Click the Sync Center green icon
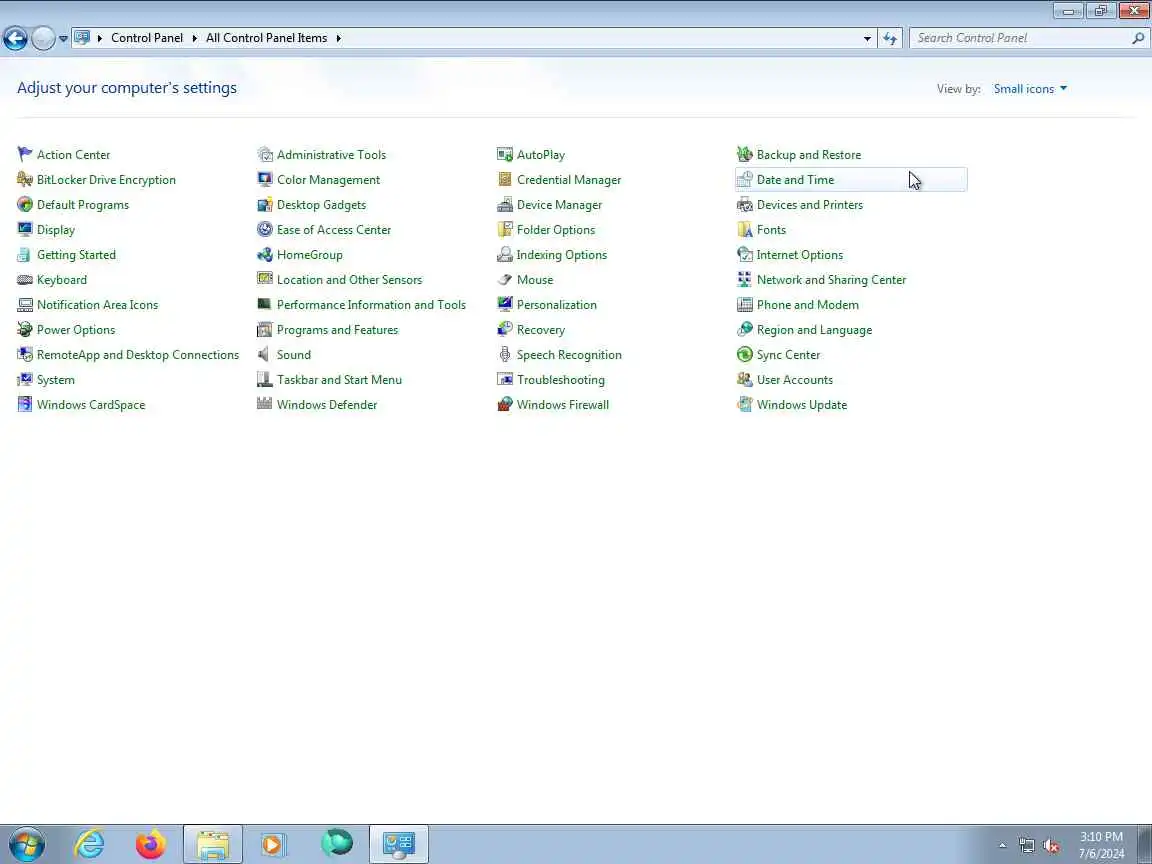Screen dimensions: 1152x864 coord(744,354)
